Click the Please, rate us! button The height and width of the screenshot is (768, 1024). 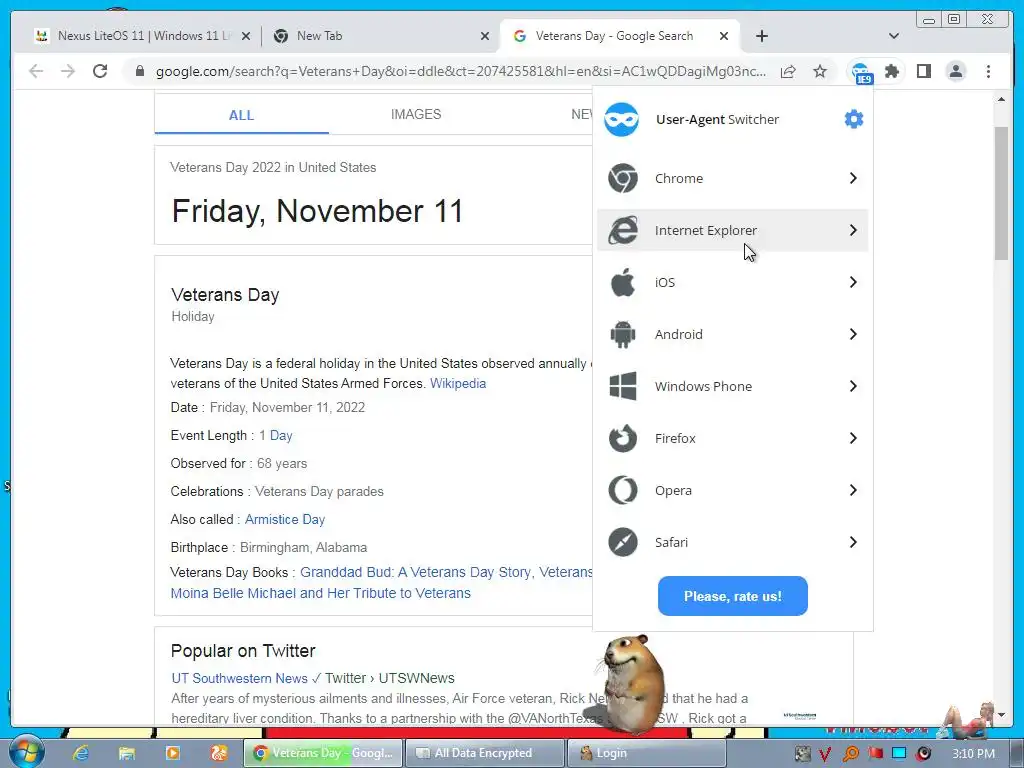[733, 596]
